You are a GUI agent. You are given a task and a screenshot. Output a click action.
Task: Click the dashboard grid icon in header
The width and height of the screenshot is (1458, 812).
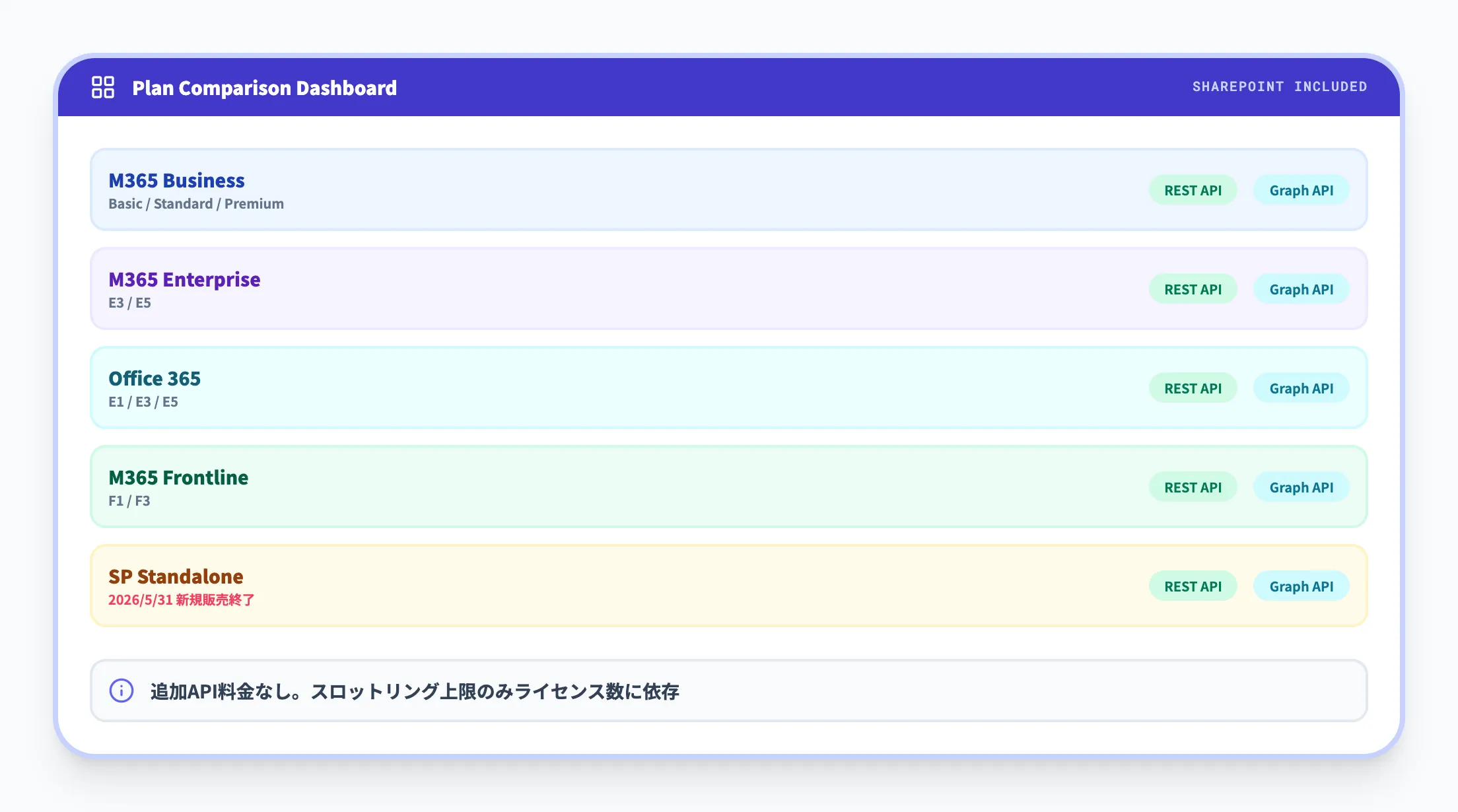pyautogui.click(x=102, y=88)
